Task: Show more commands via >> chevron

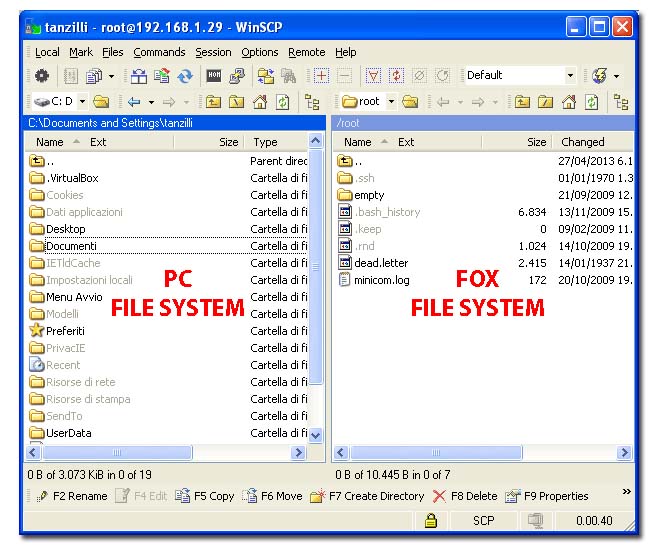Action: coord(627,492)
